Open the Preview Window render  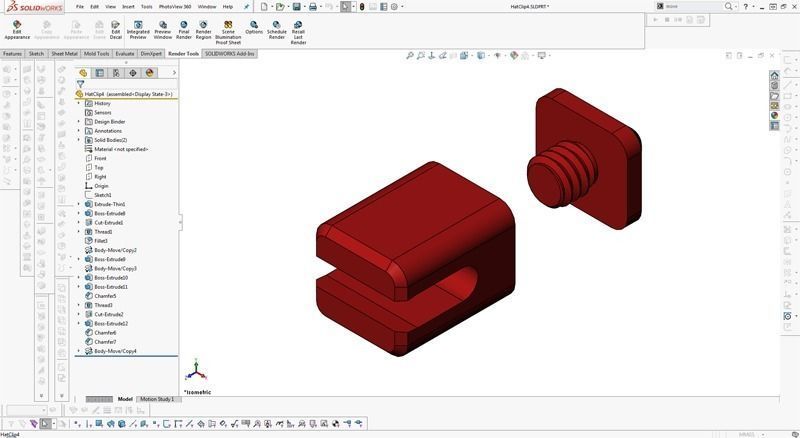pos(163,30)
